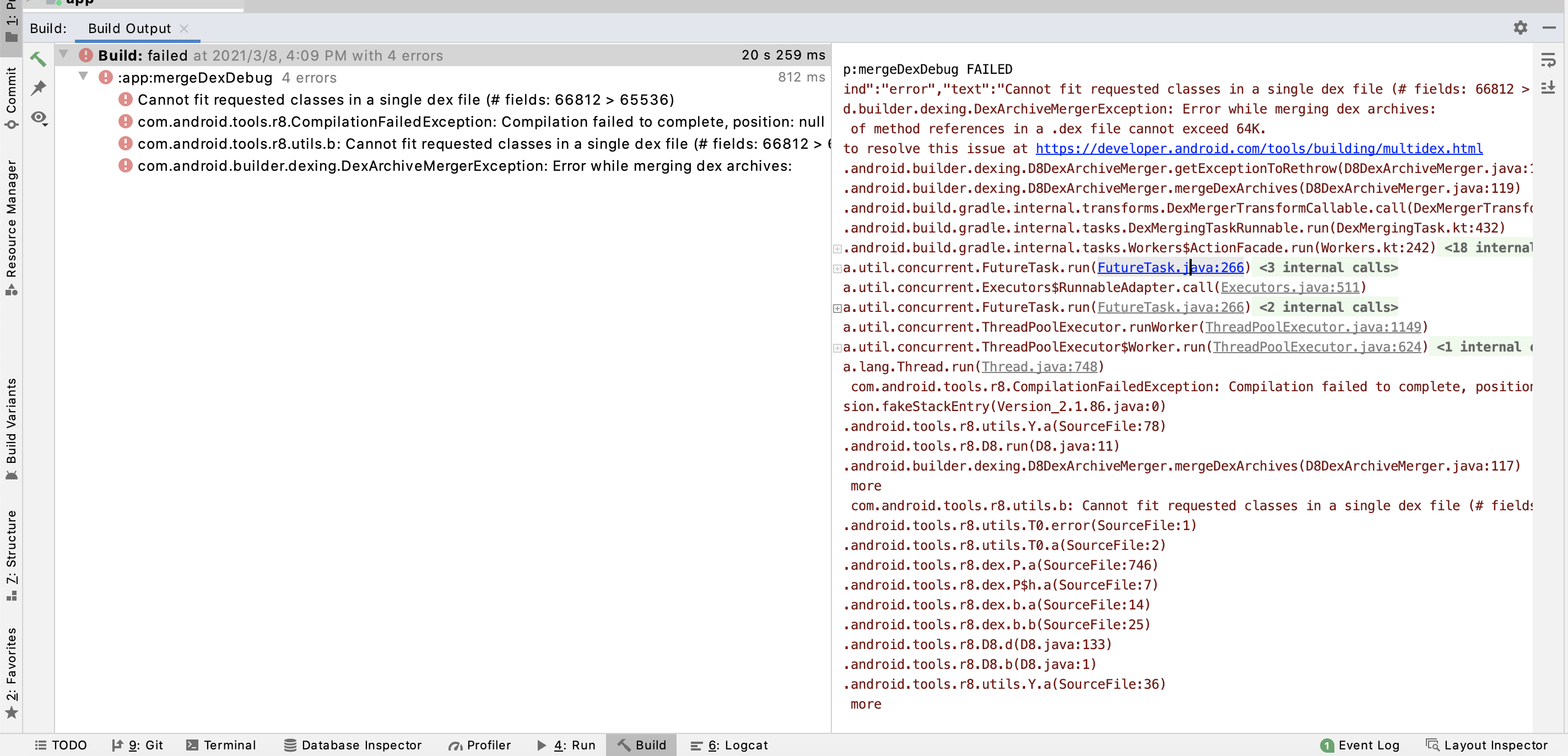Open Commit side panel

11,98
